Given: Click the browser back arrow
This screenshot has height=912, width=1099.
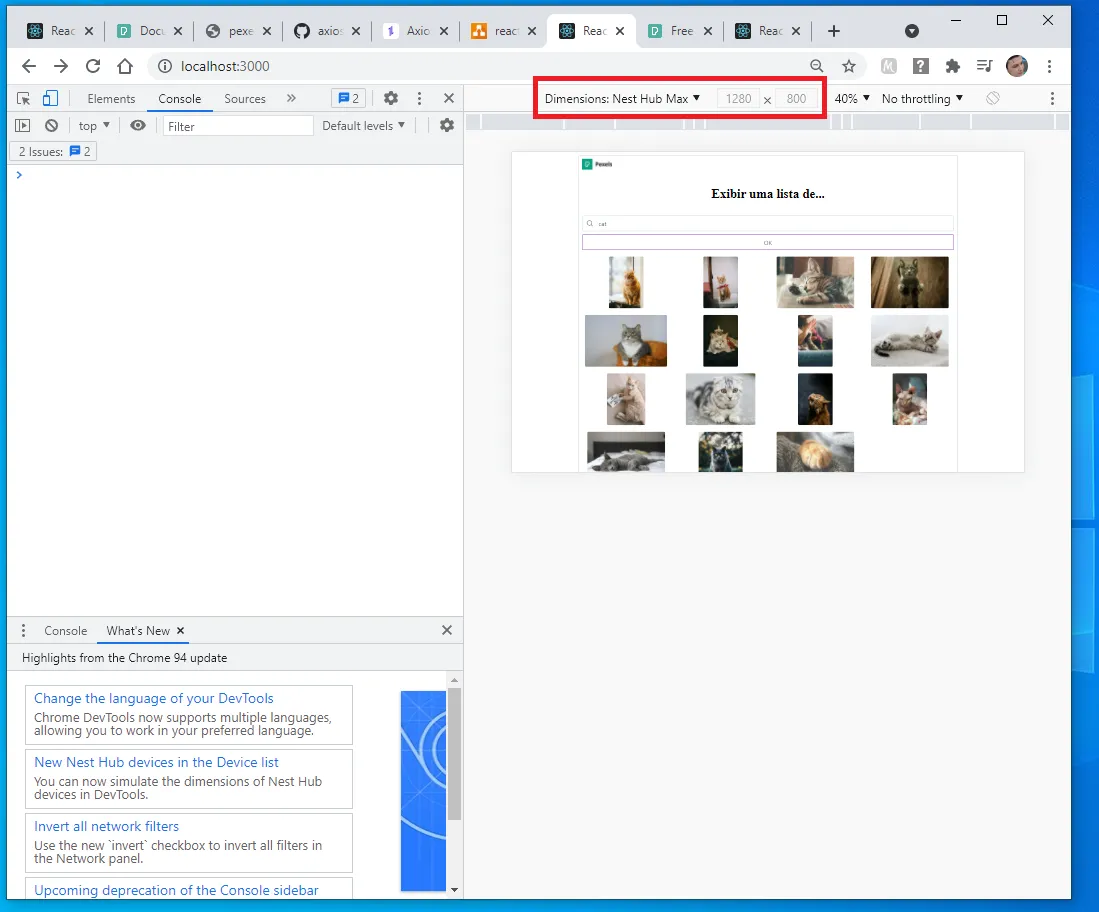Looking at the screenshot, I should point(29,66).
